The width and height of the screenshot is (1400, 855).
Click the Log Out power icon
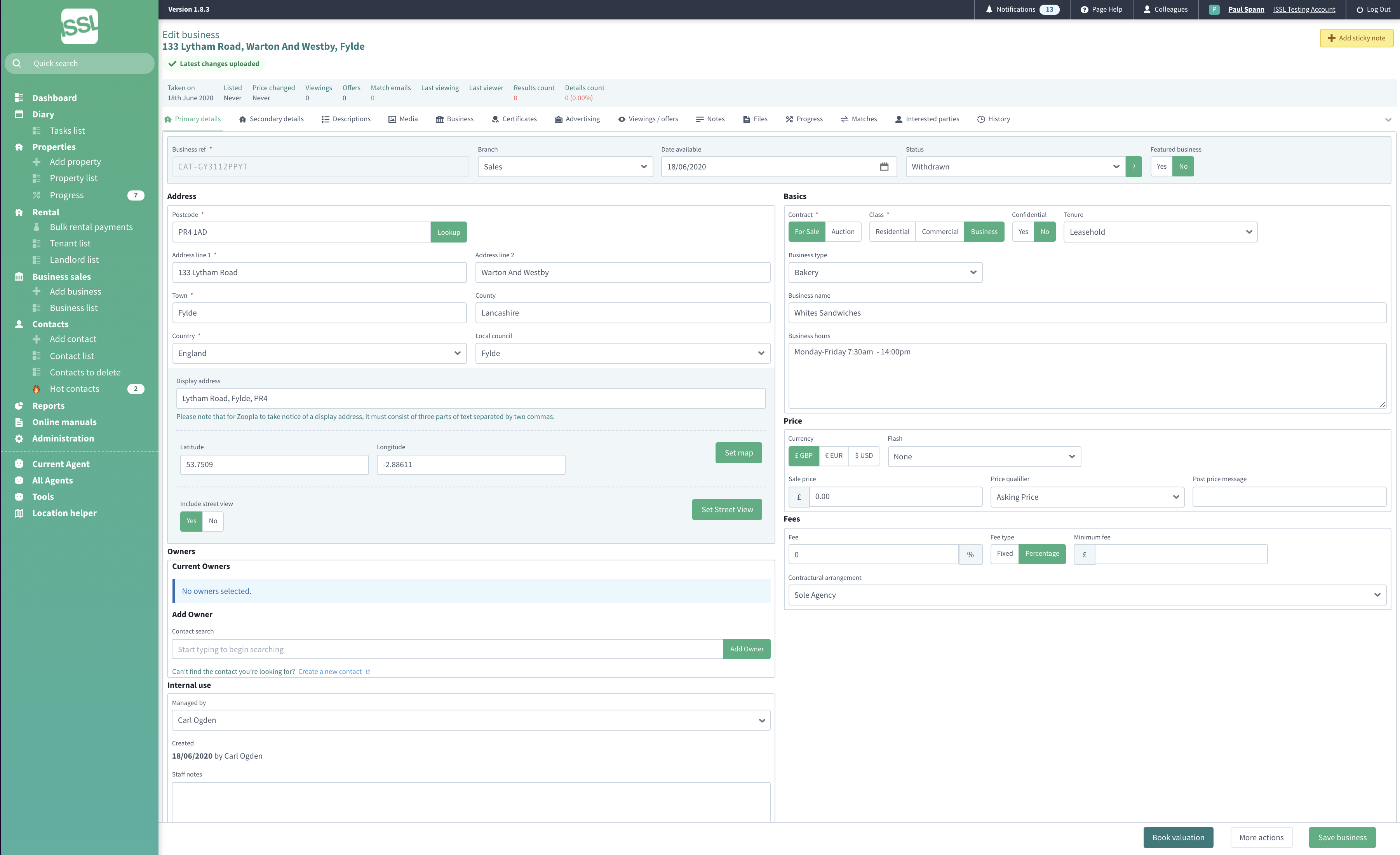tap(1360, 10)
